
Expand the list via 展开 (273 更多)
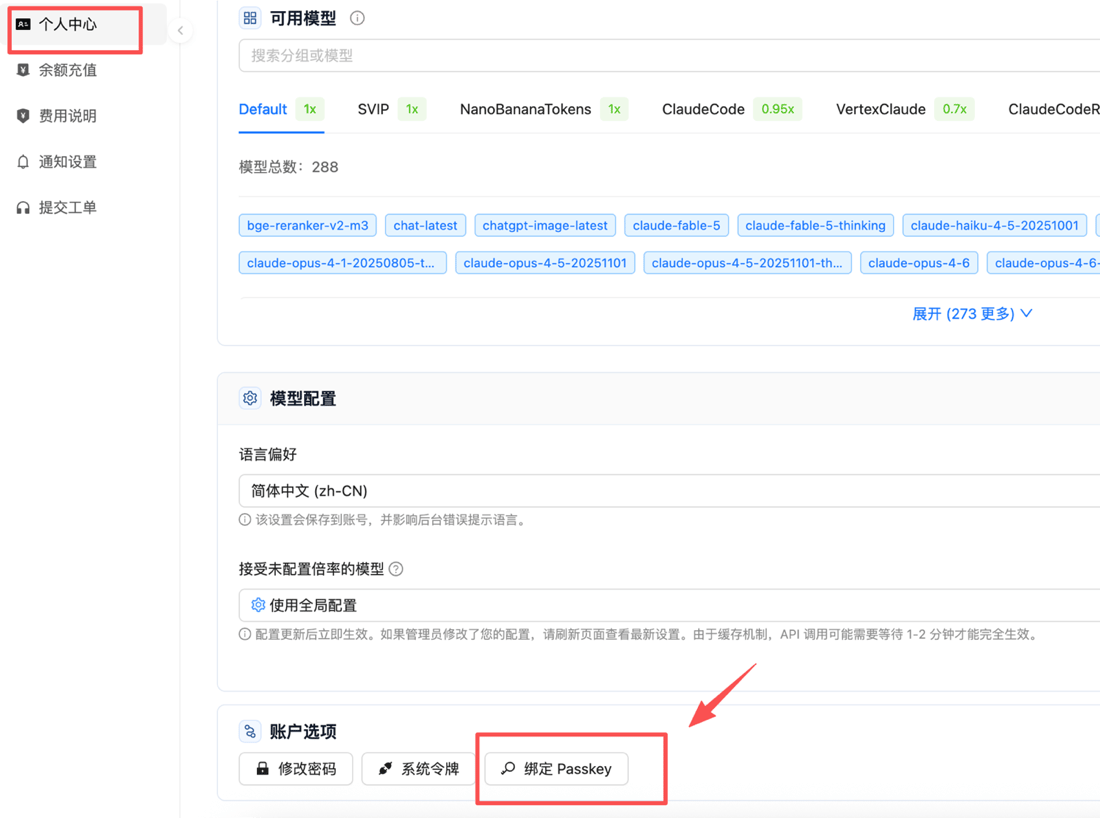[x=972, y=314]
